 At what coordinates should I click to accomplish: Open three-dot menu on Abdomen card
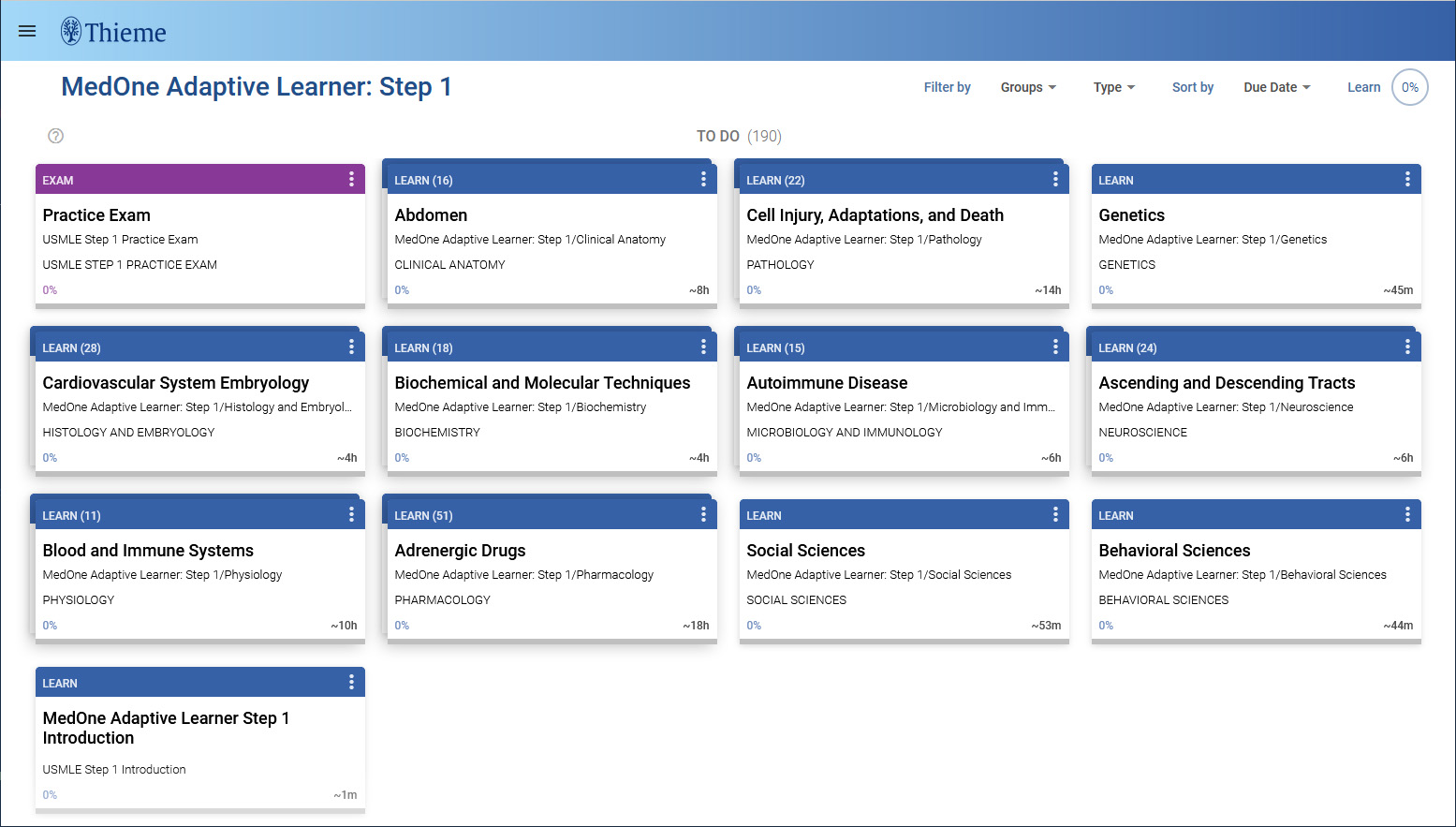pos(703,179)
